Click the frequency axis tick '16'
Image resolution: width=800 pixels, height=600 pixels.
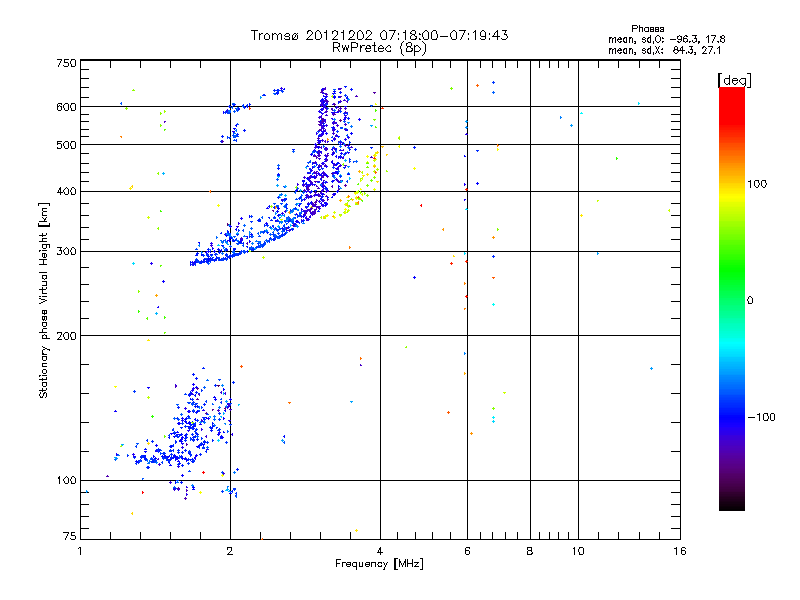679,551
